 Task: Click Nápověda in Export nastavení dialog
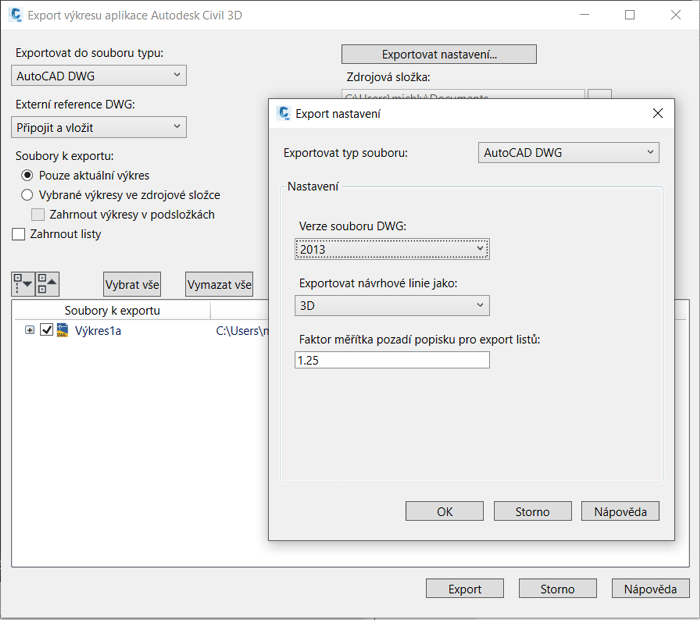point(619,511)
